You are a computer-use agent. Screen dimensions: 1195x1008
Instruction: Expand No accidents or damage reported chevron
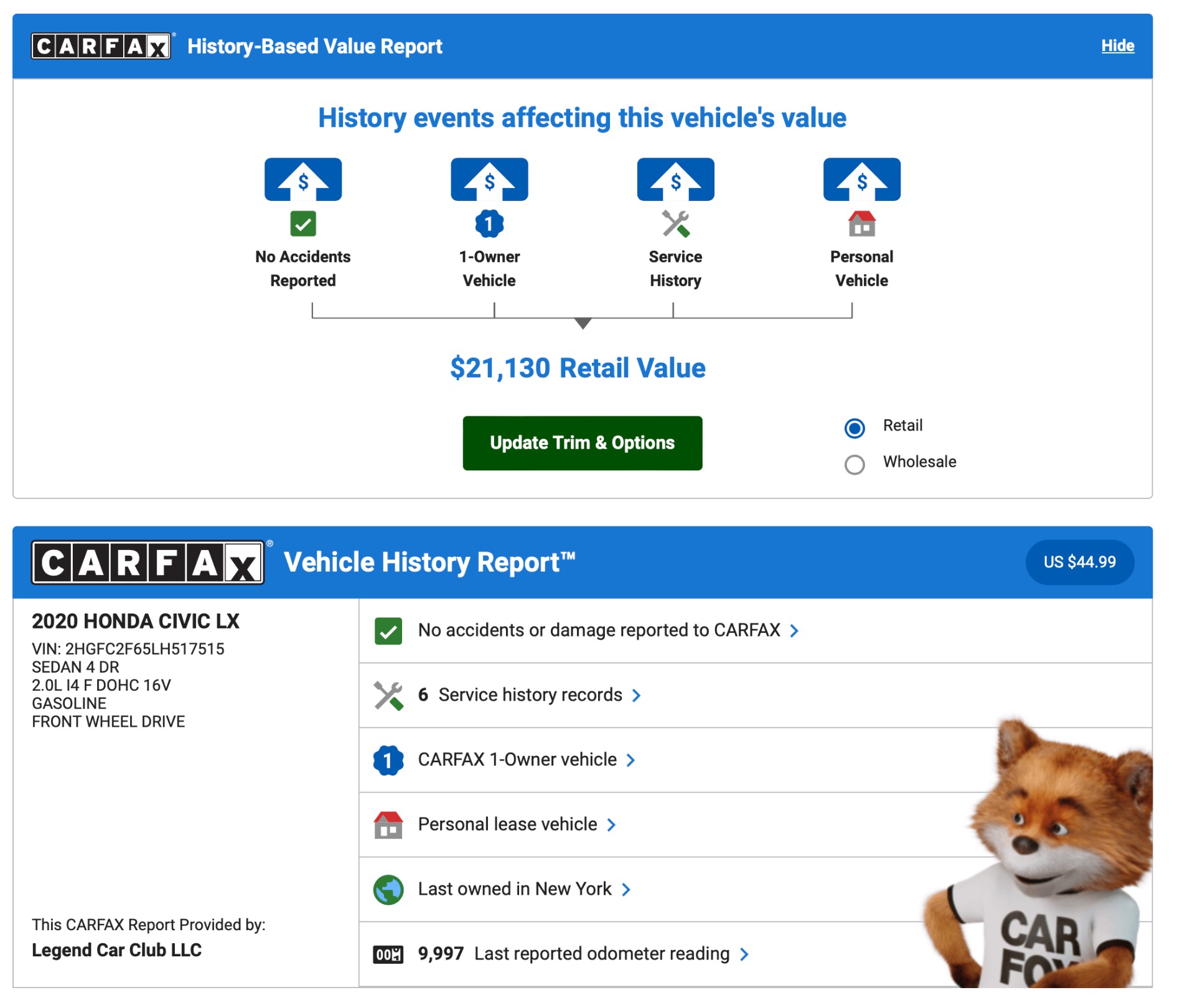coord(794,631)
